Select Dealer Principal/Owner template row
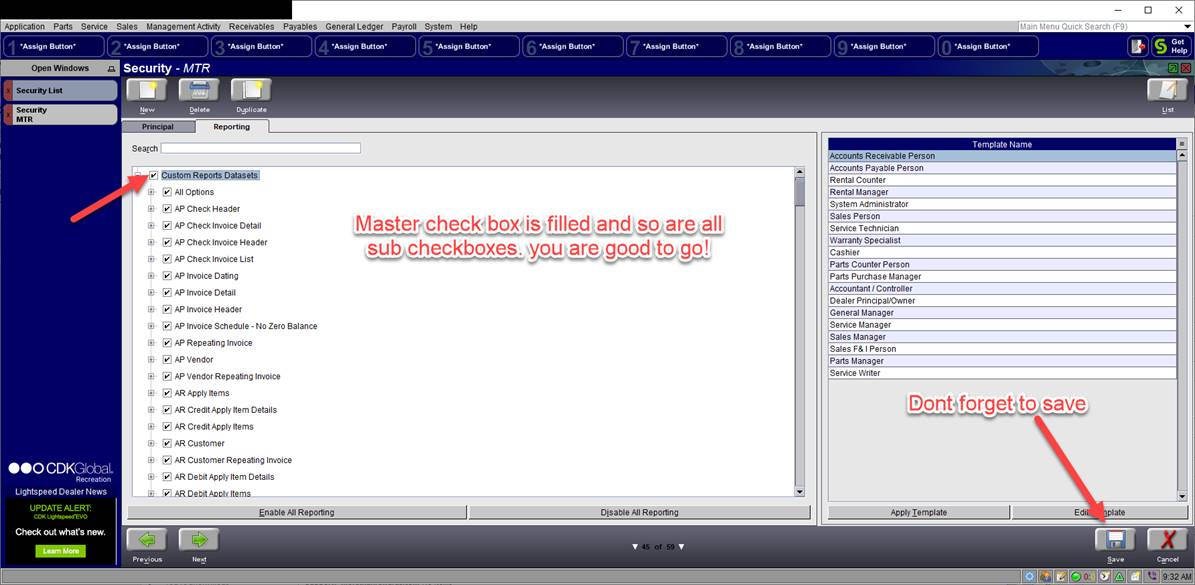 (1003, 301)
